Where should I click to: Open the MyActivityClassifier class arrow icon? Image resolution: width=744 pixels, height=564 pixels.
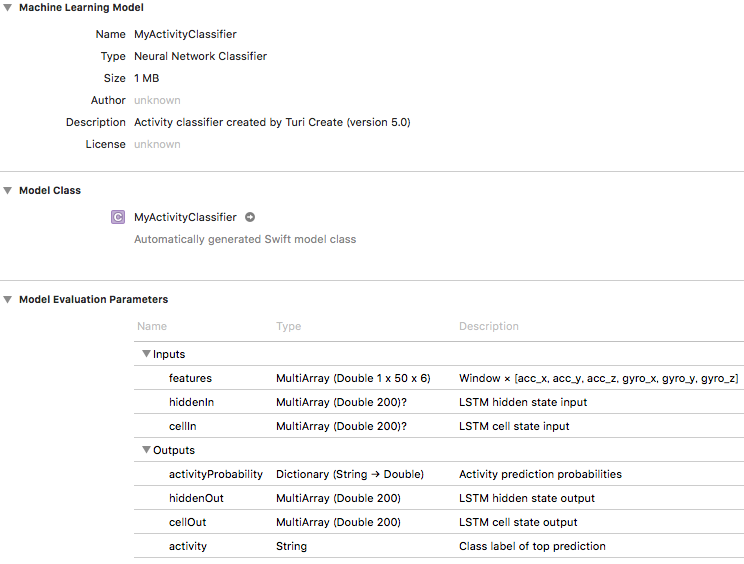(250, 217)
